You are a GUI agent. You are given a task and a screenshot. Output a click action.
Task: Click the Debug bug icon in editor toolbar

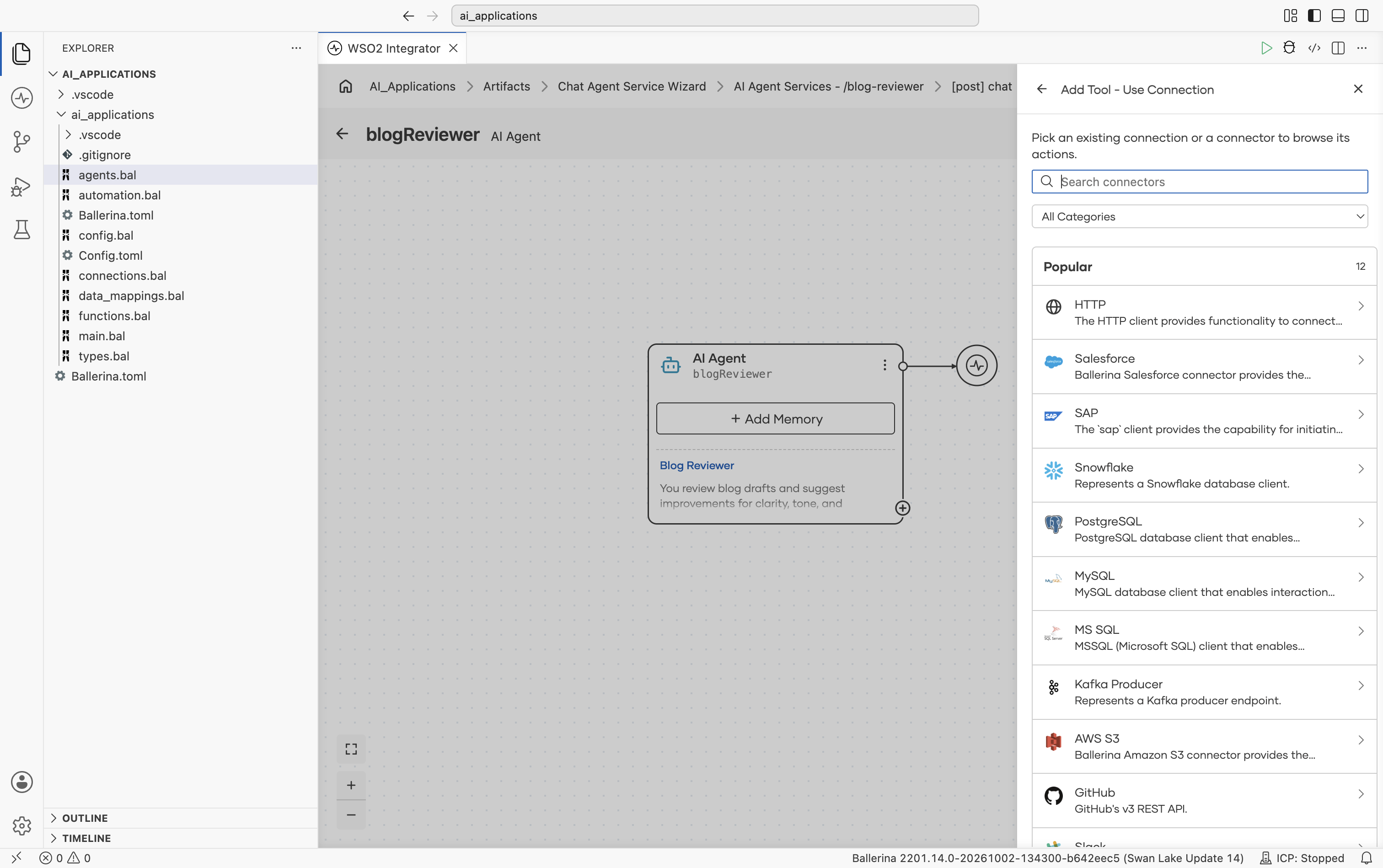pyautogui.click(x=1289, y=48)
